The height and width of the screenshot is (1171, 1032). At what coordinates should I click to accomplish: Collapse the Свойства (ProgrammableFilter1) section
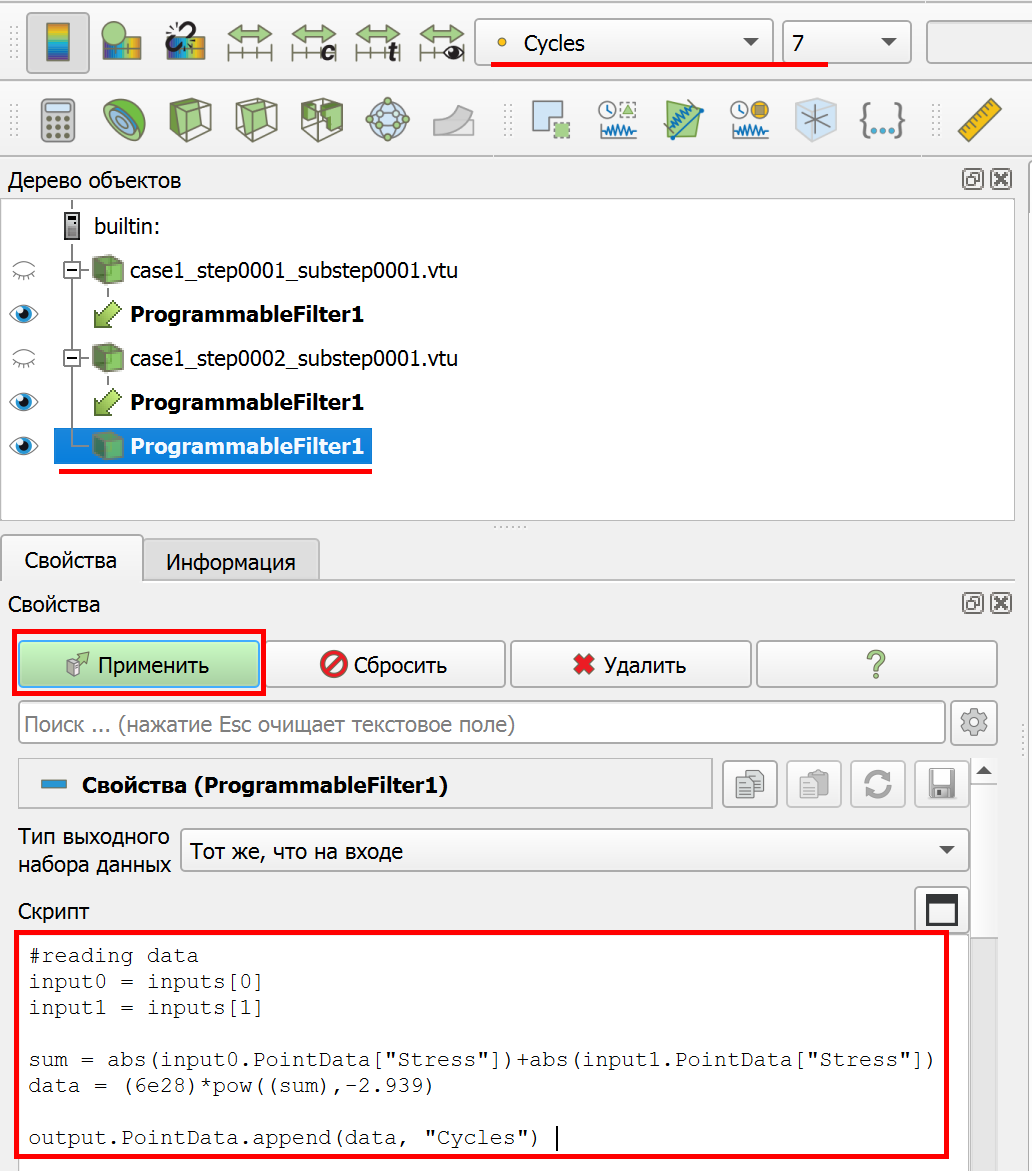point(54,784)
